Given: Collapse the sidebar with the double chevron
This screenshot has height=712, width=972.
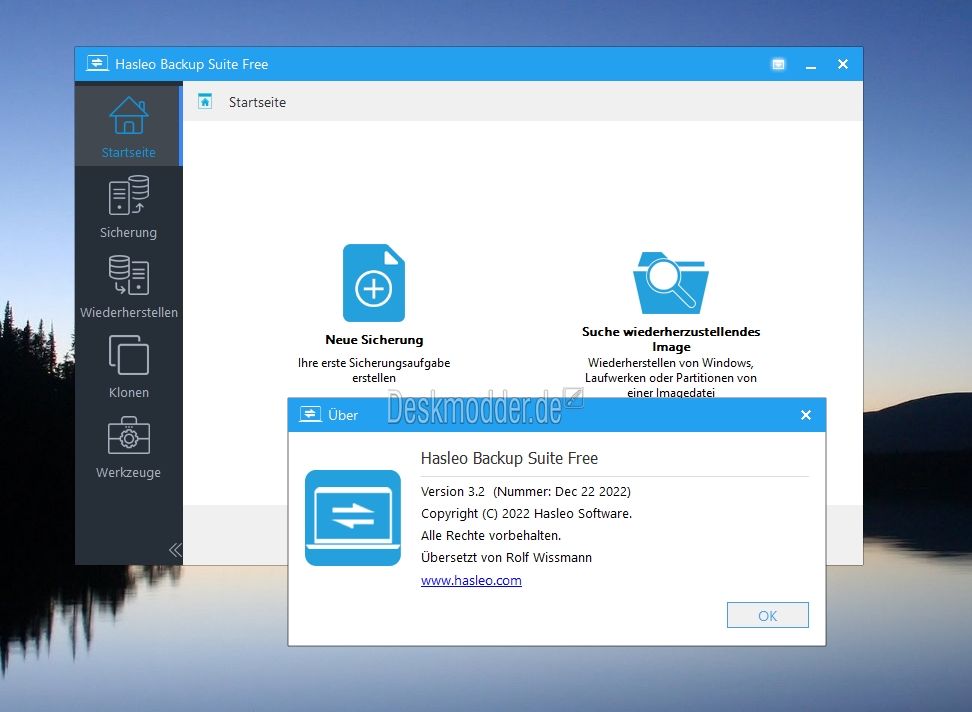Looking at the screenshot, I should [x=175, y=550].
